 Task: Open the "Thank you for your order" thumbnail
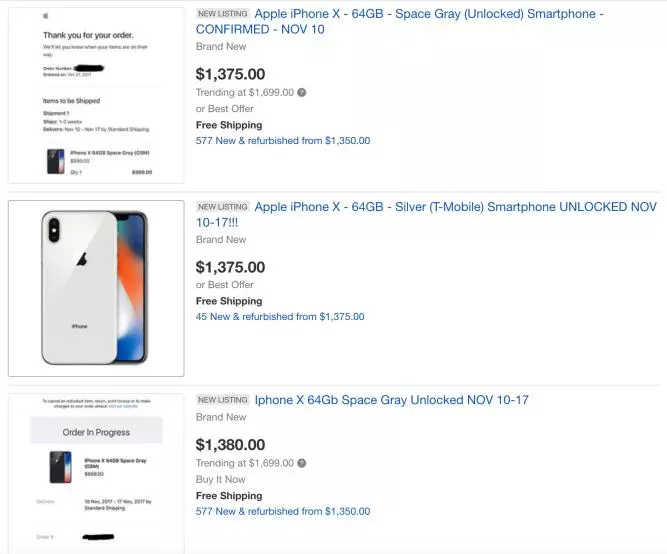coord(96,95)
